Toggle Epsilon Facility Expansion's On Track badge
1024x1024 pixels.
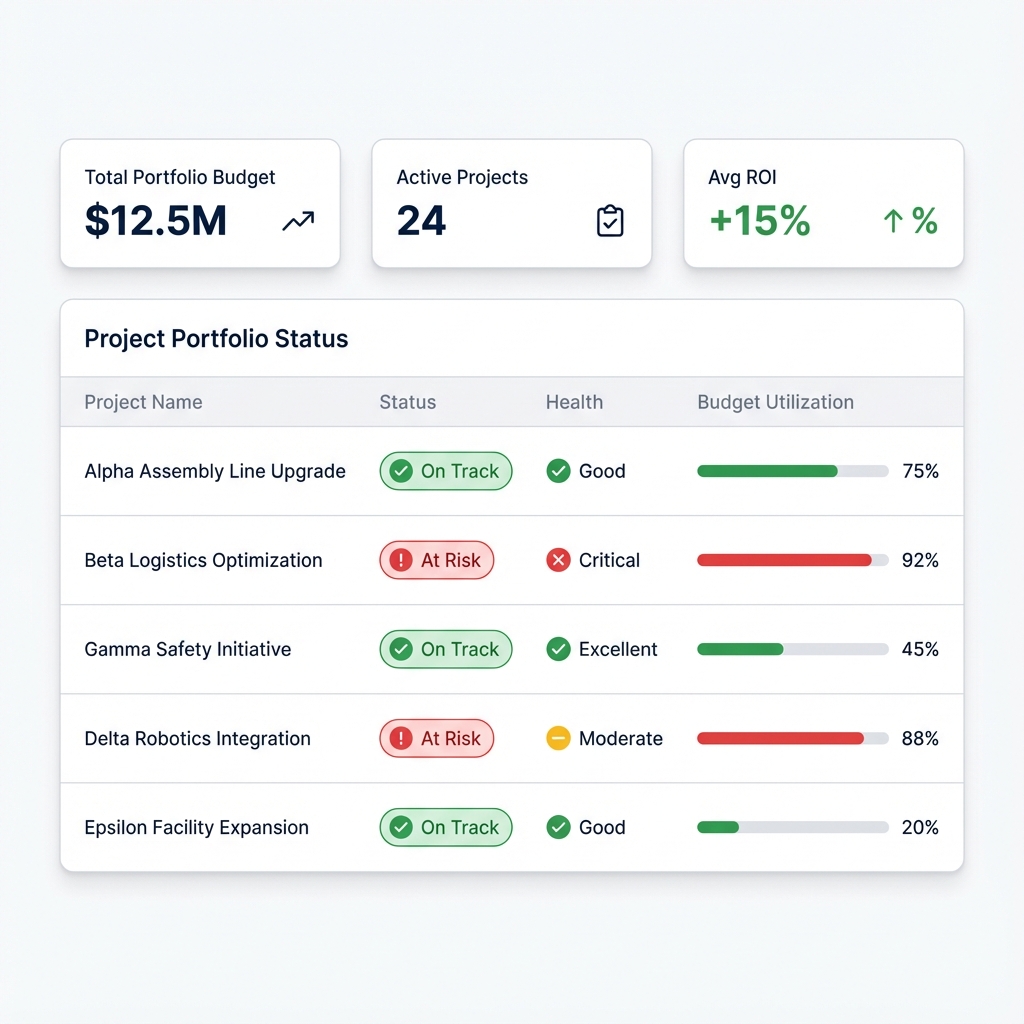pos(445,827)
